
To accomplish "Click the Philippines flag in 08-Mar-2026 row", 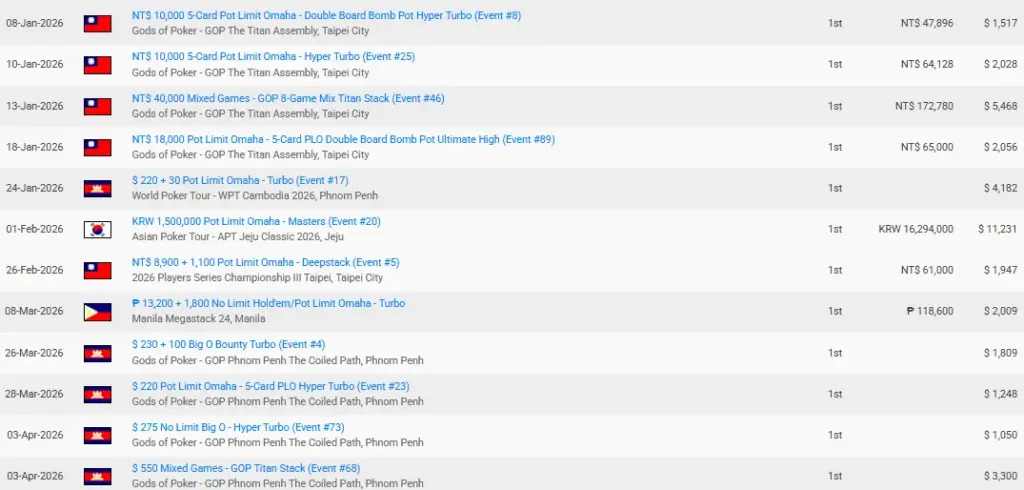I will [x=97, y=312].
